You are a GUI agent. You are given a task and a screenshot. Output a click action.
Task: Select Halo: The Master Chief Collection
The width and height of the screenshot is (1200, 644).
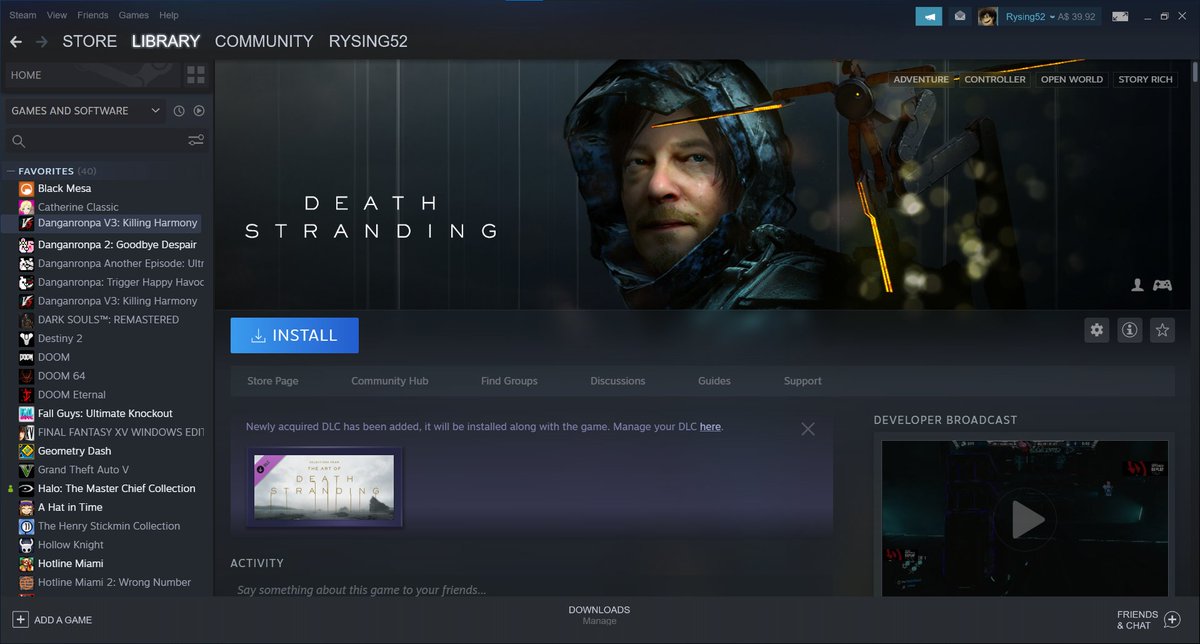pos(116,488)
